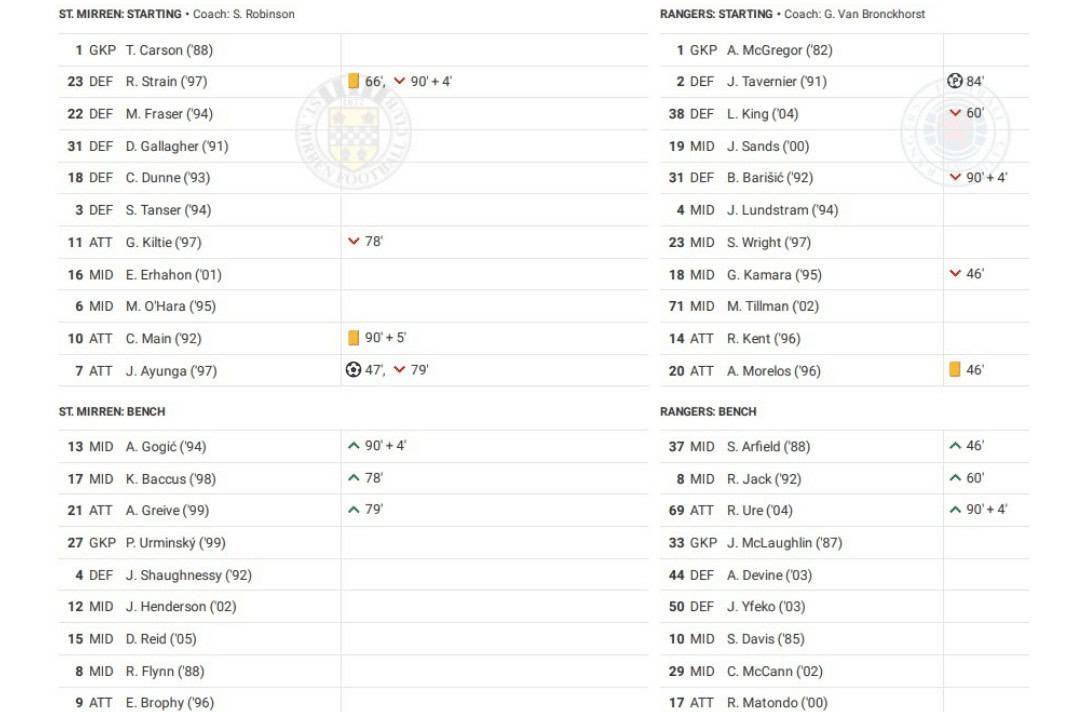Screen dimensions: 1068x712
Task: Click A. Morelos's yellow card icon
Action: (x=954, y=370)
